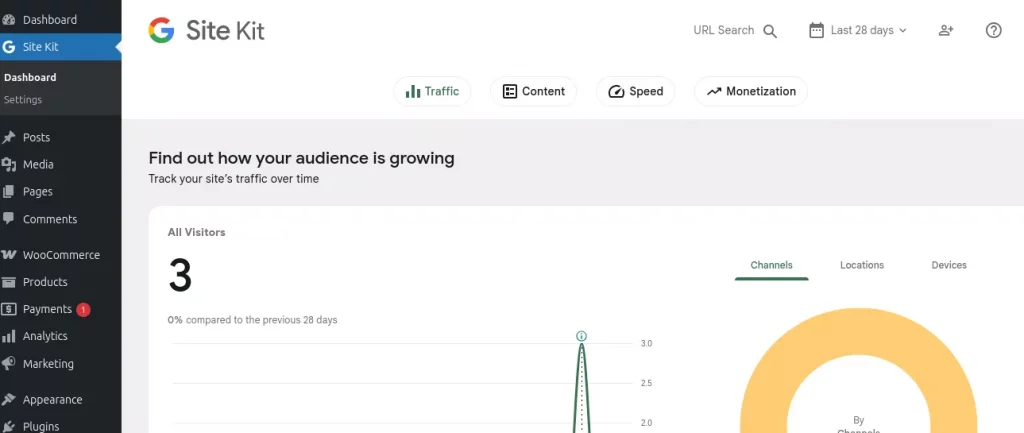Click the Analytics bar chart icon in sidebar
The image size is (1024, 433).
coord(8,336)
